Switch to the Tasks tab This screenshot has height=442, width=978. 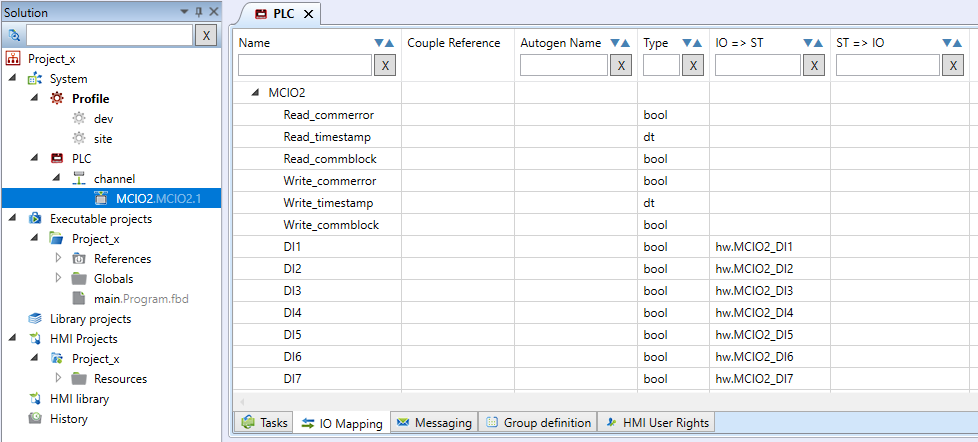(265, 422)
